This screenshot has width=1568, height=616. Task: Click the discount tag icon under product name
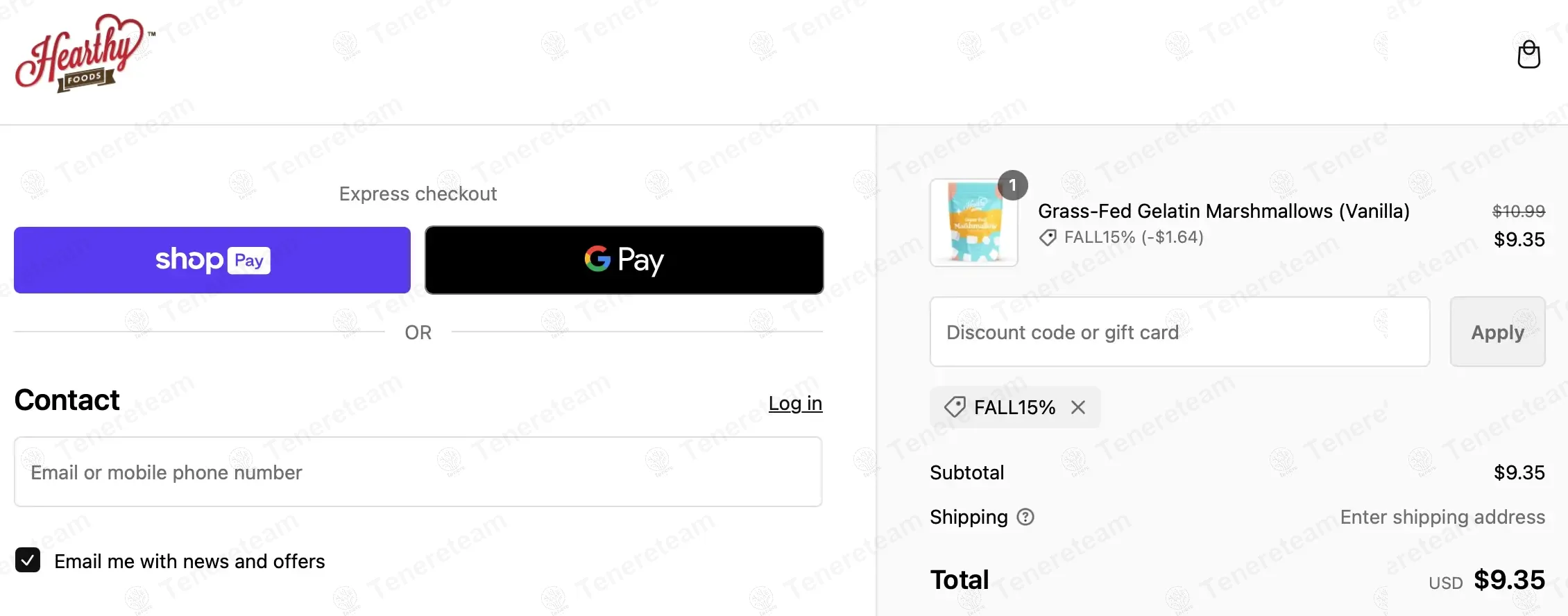pos(1048,238)
